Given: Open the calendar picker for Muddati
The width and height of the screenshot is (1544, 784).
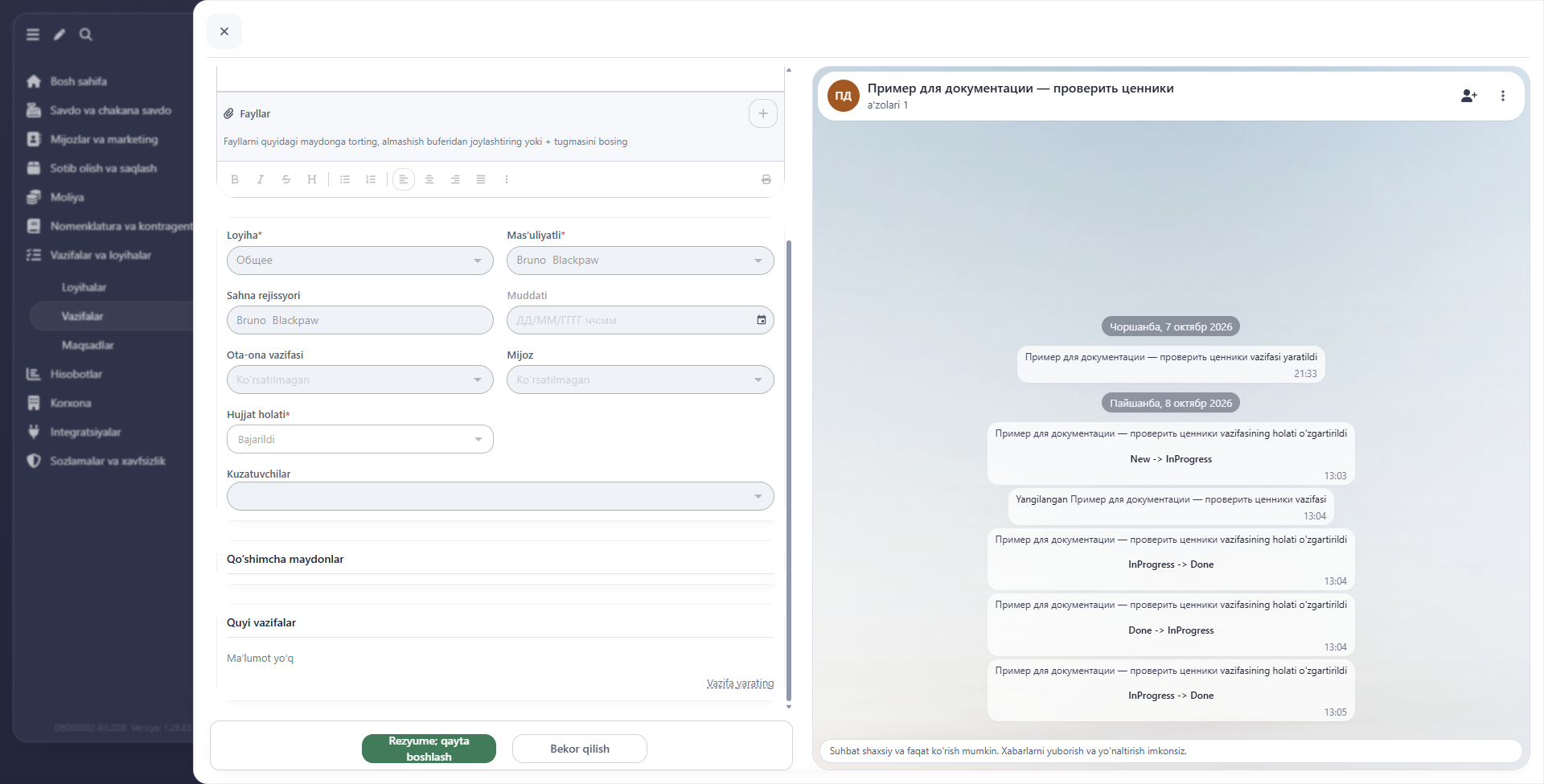Looking at the screenshot, I should click(762, 320).
